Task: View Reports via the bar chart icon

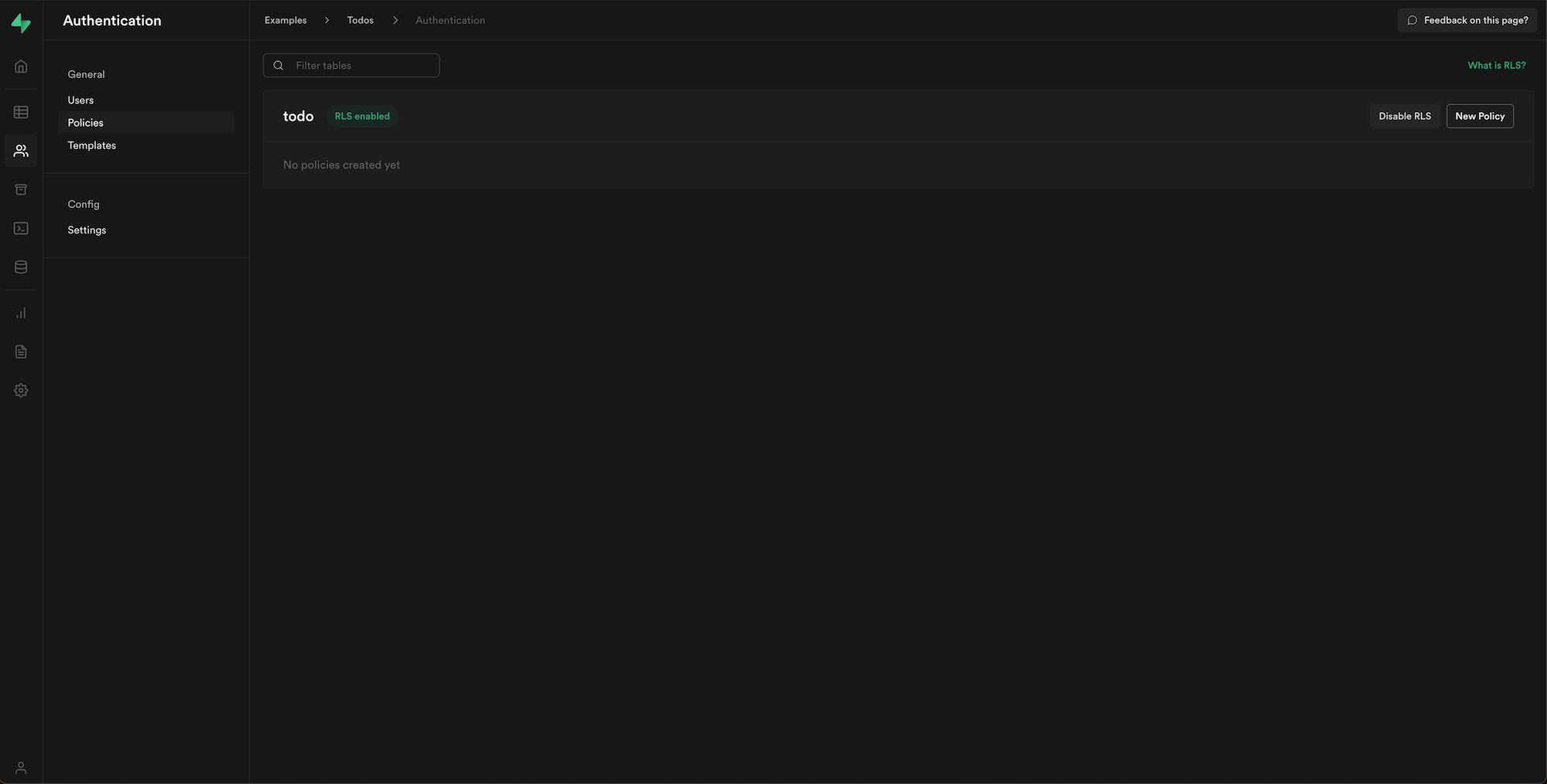Action: (20, 312)
